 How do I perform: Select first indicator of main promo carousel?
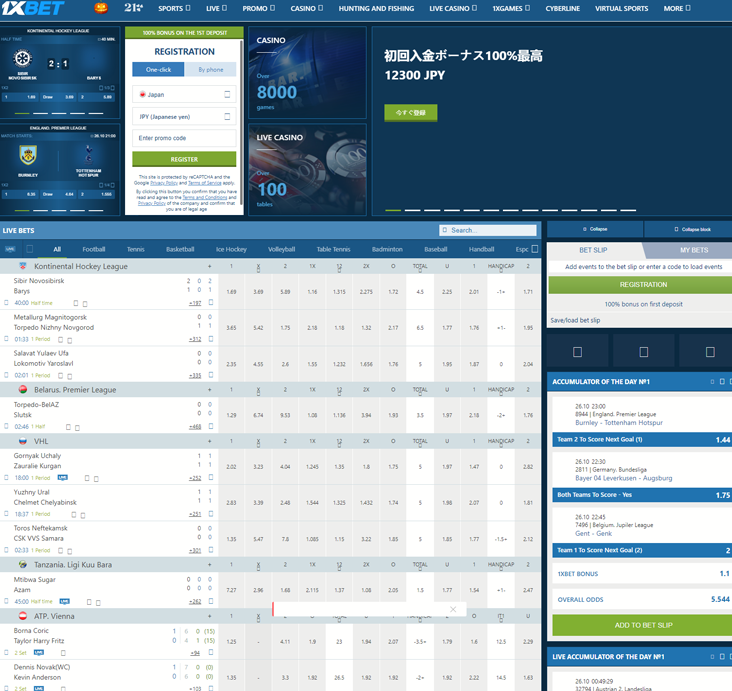coord(393,210)
